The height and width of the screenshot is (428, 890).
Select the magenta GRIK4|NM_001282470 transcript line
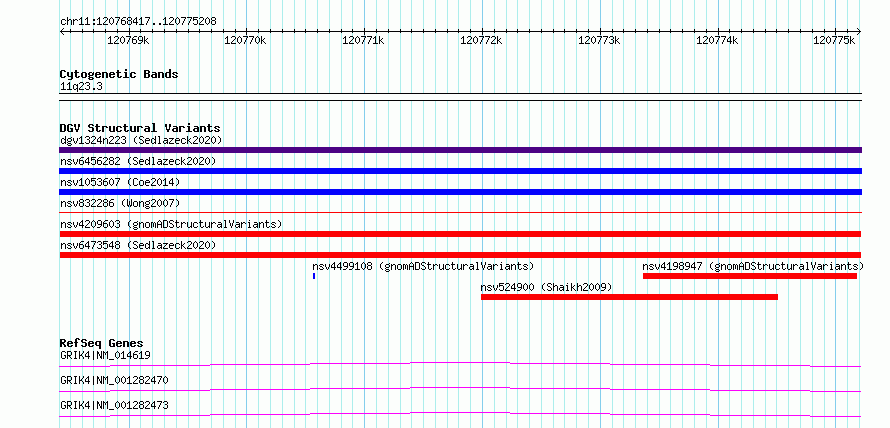[460, 389]
